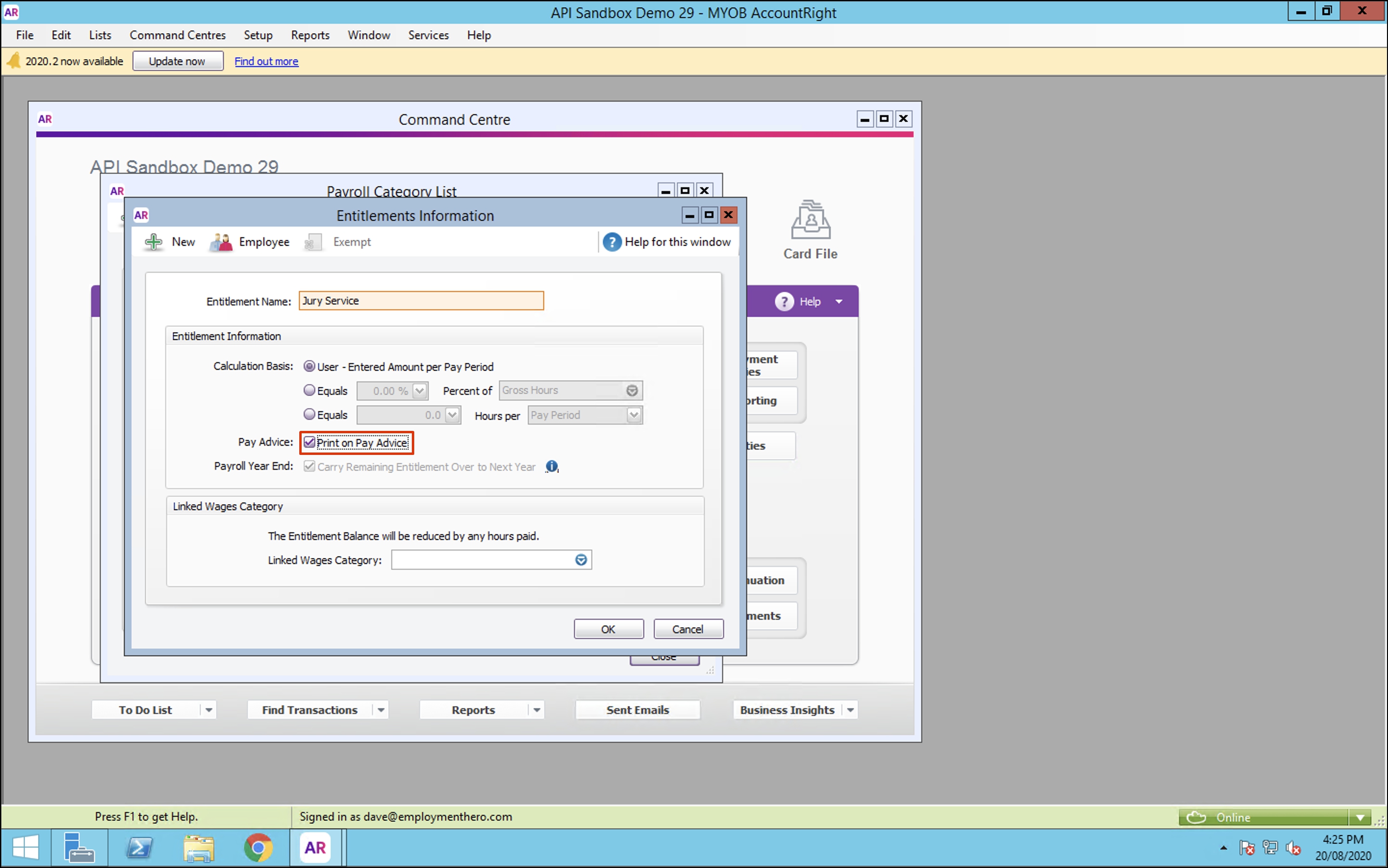The image size is (1388, 868).
Task: Open the Command Centres menu
Action: pos(178,35)
